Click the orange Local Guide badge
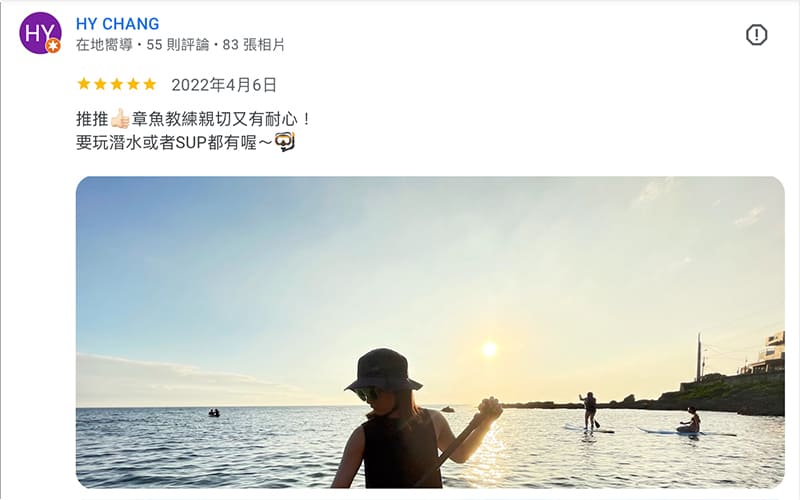This screenshot has width=800, height=500. pyautogui.click(x=53, y=46)
